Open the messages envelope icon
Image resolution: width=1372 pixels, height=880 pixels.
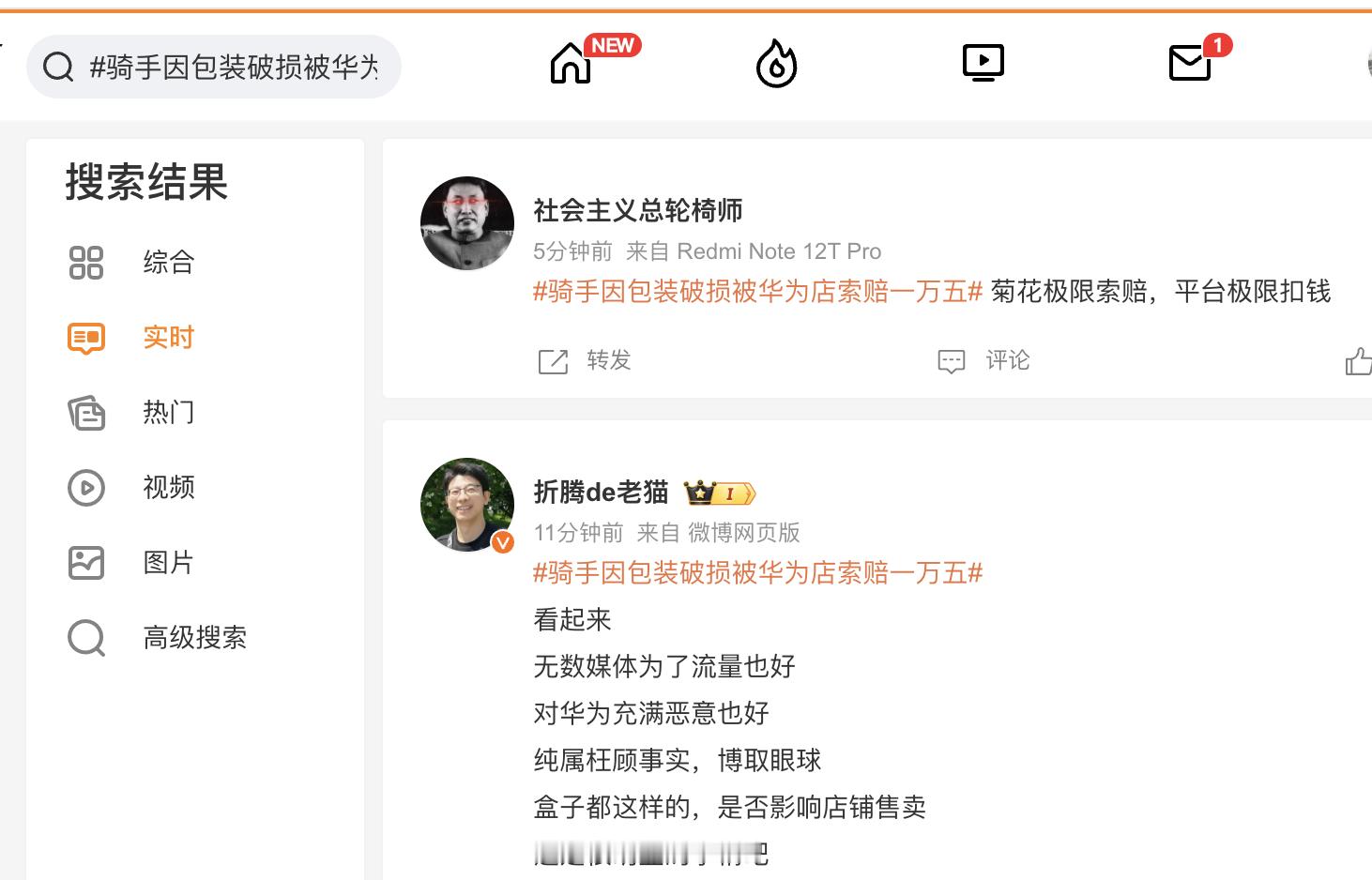(x=1190, y=64)
